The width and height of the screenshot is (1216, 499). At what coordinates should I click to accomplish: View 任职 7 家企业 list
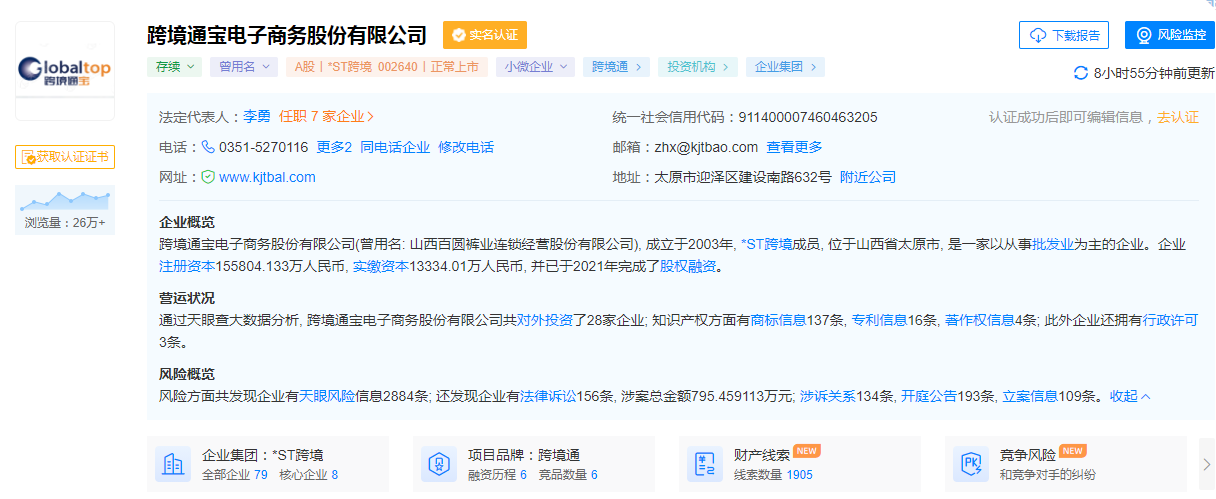click(x=327, y=116)
